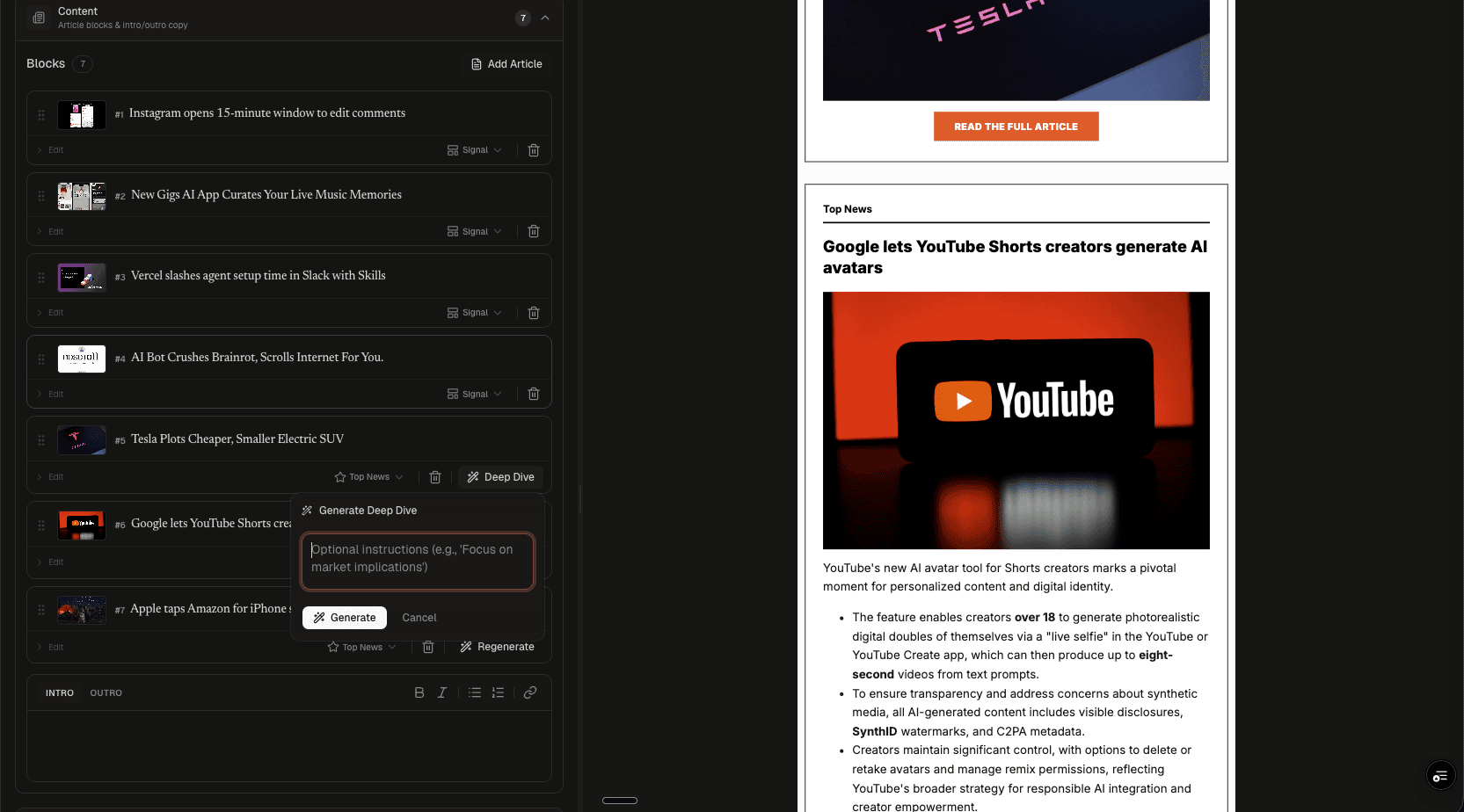Expand Edit on AI Bot article
Viewport: 1464px width, 812px height.
(51, 395)
